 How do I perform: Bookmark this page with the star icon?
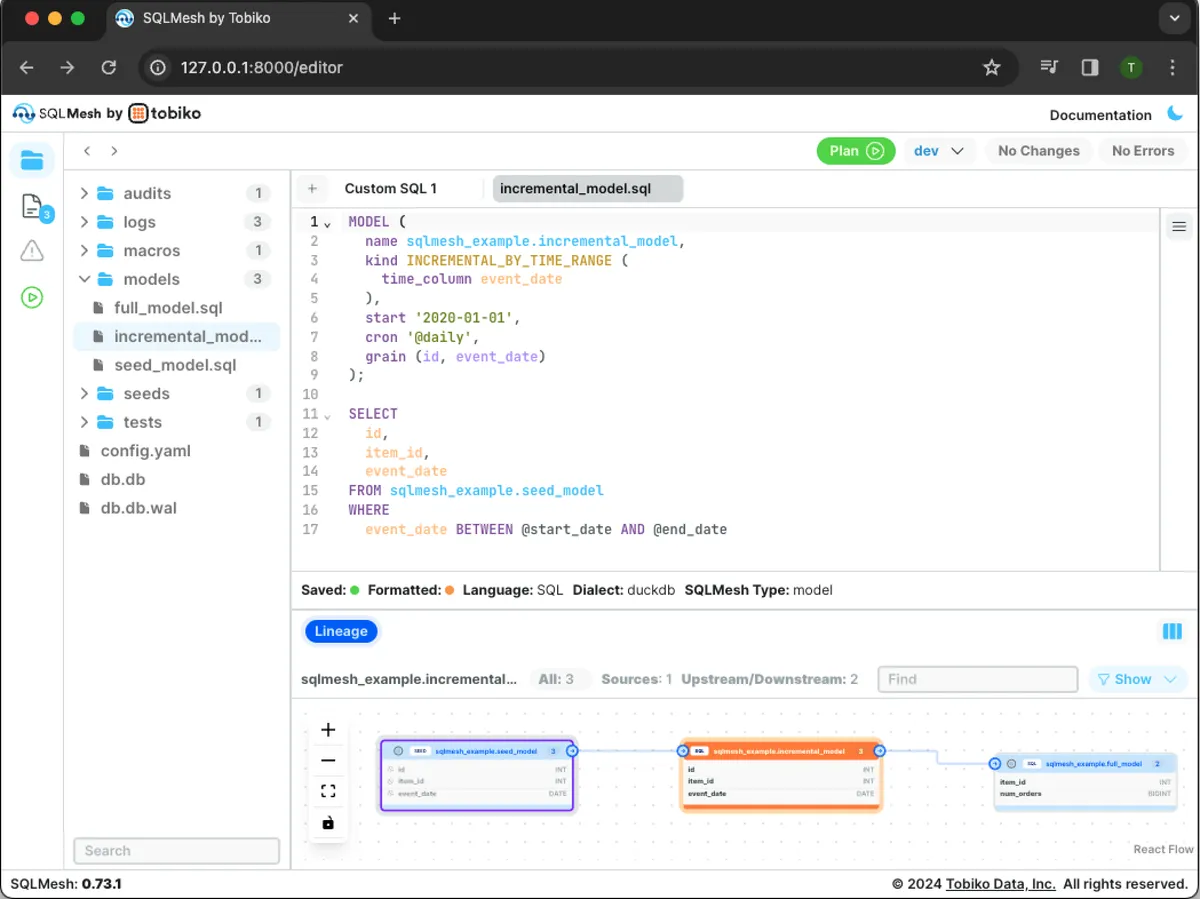991,68
